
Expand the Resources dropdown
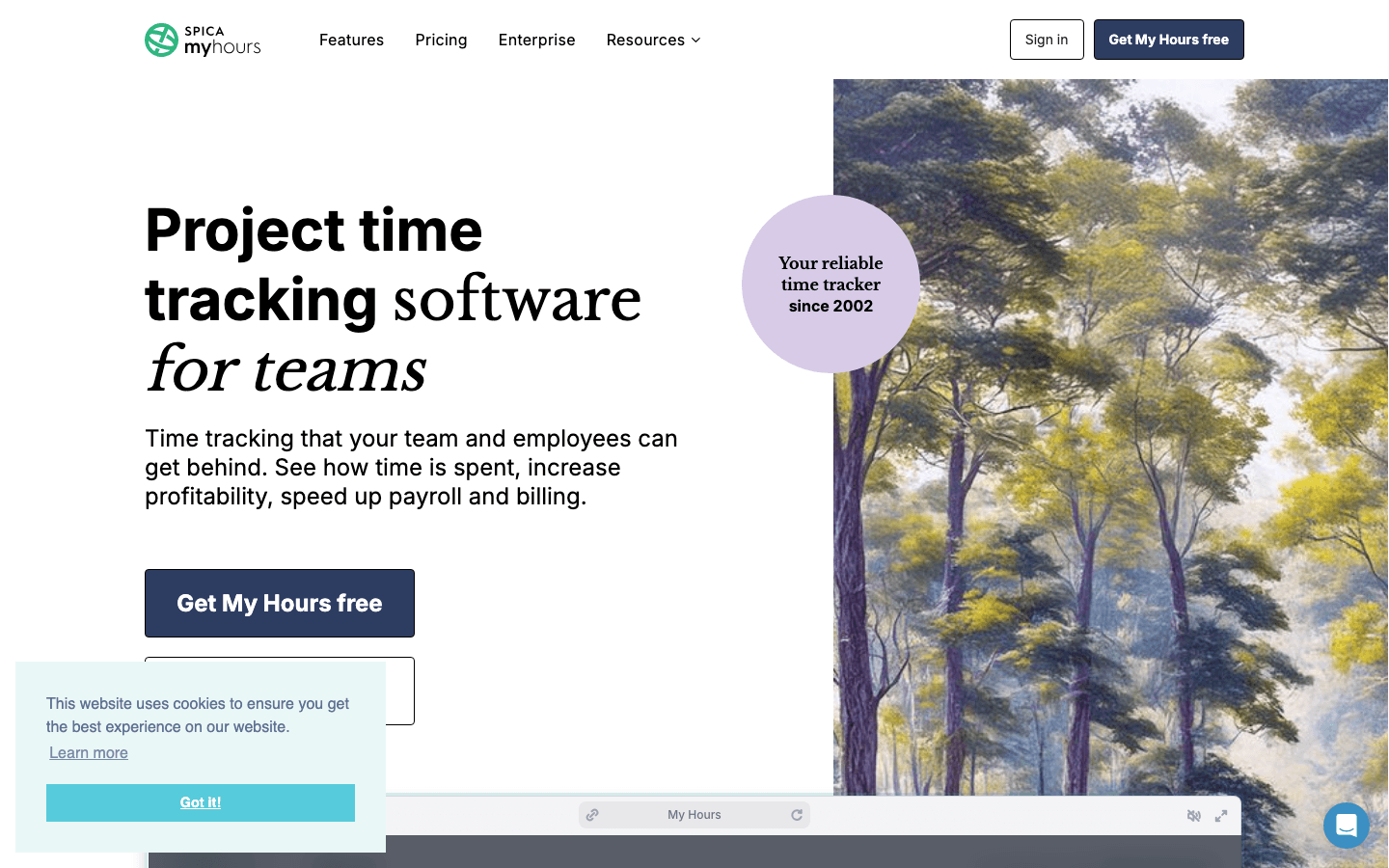[653, 40]
